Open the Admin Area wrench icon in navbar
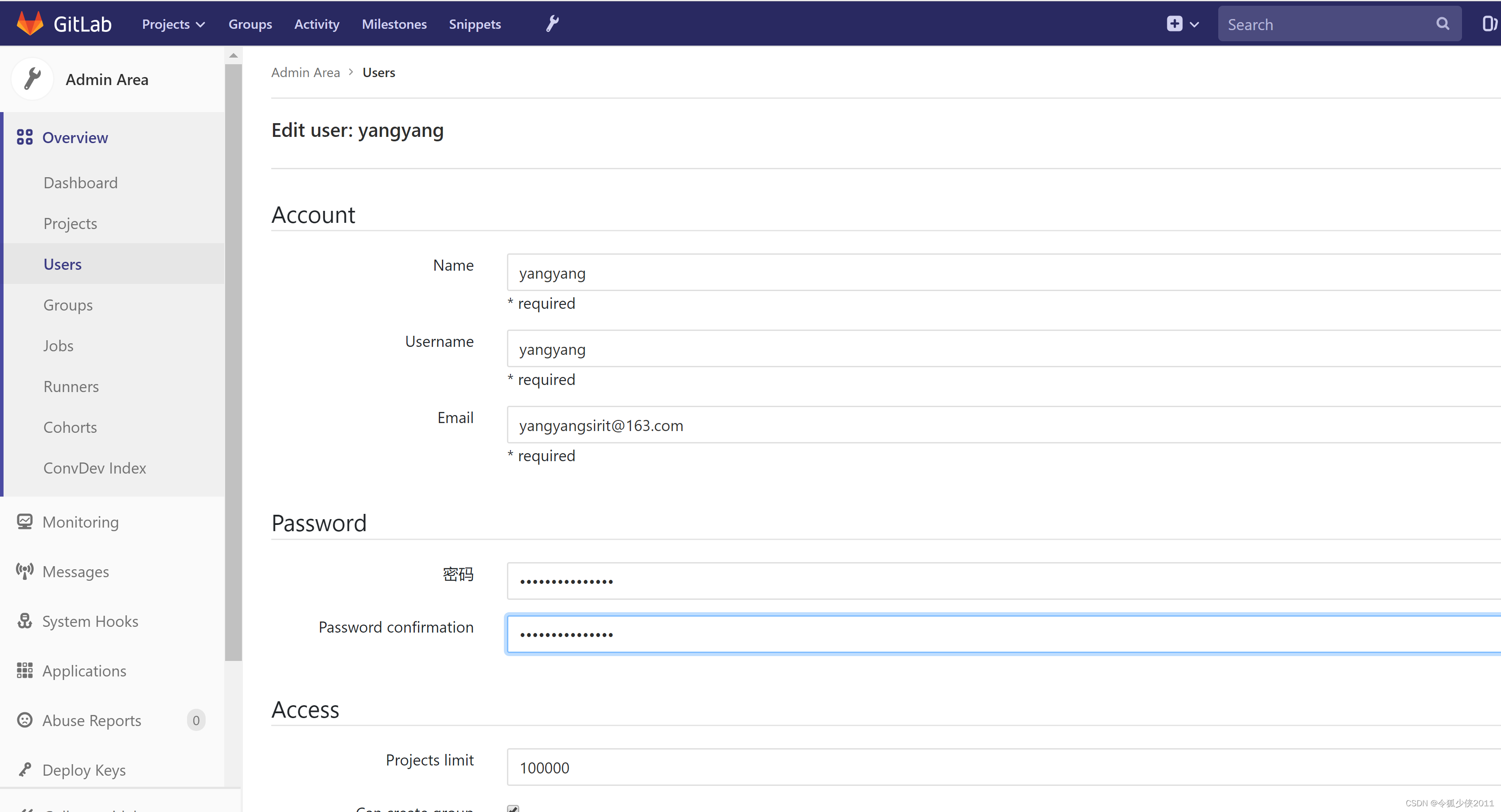 pos(551,23)
